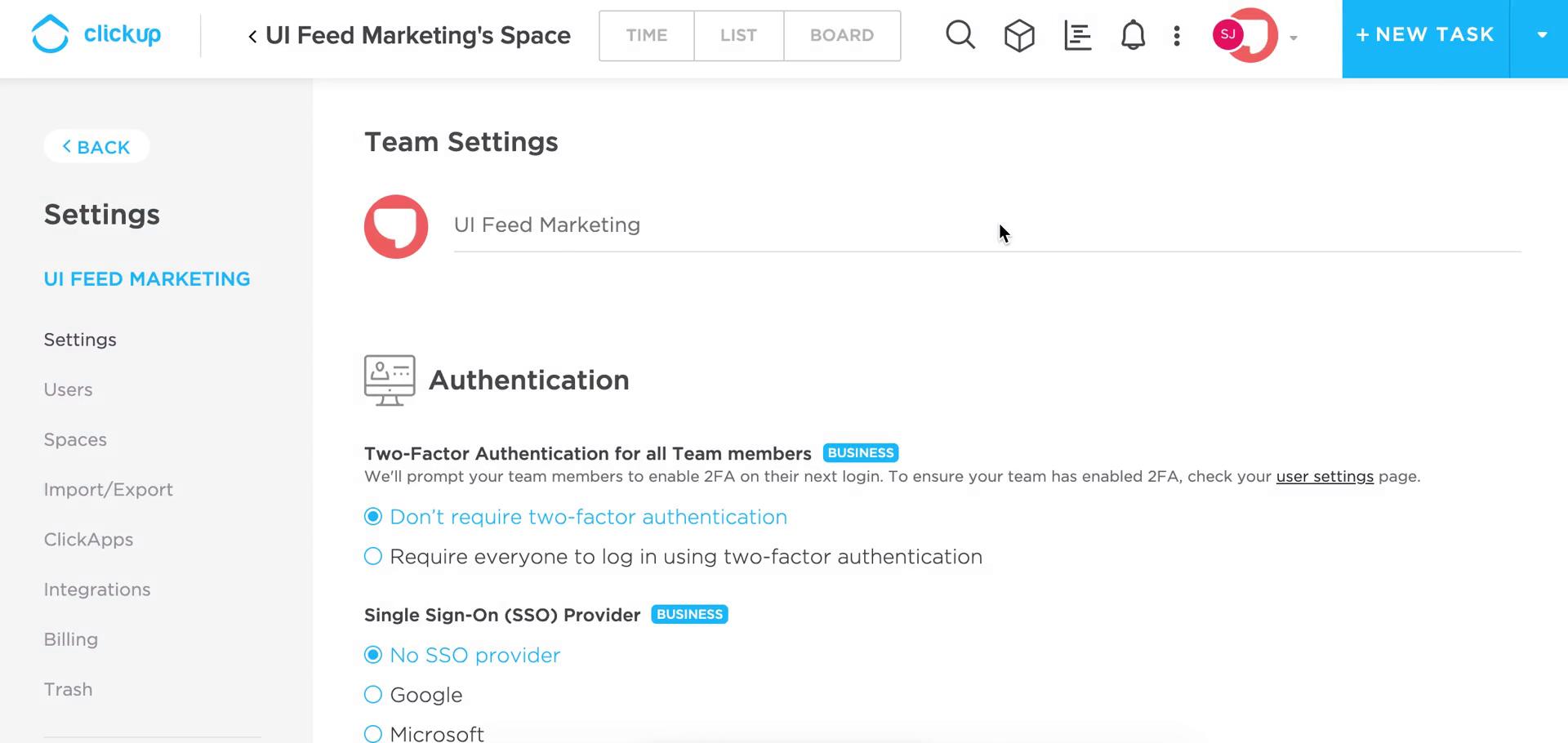Switch to the BOARD view tab
The image size is (1568, 743).
(842, 36)
